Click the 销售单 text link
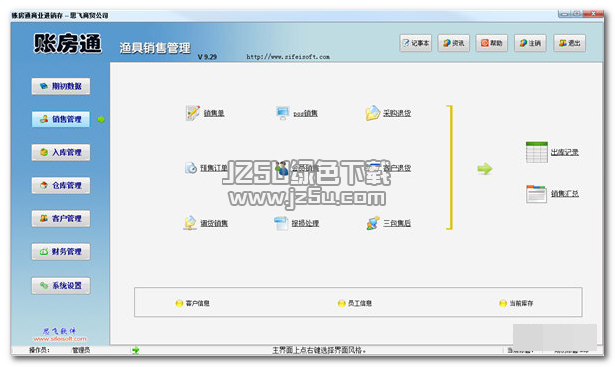Screen dimensions: 615x367 pos(214,113)
